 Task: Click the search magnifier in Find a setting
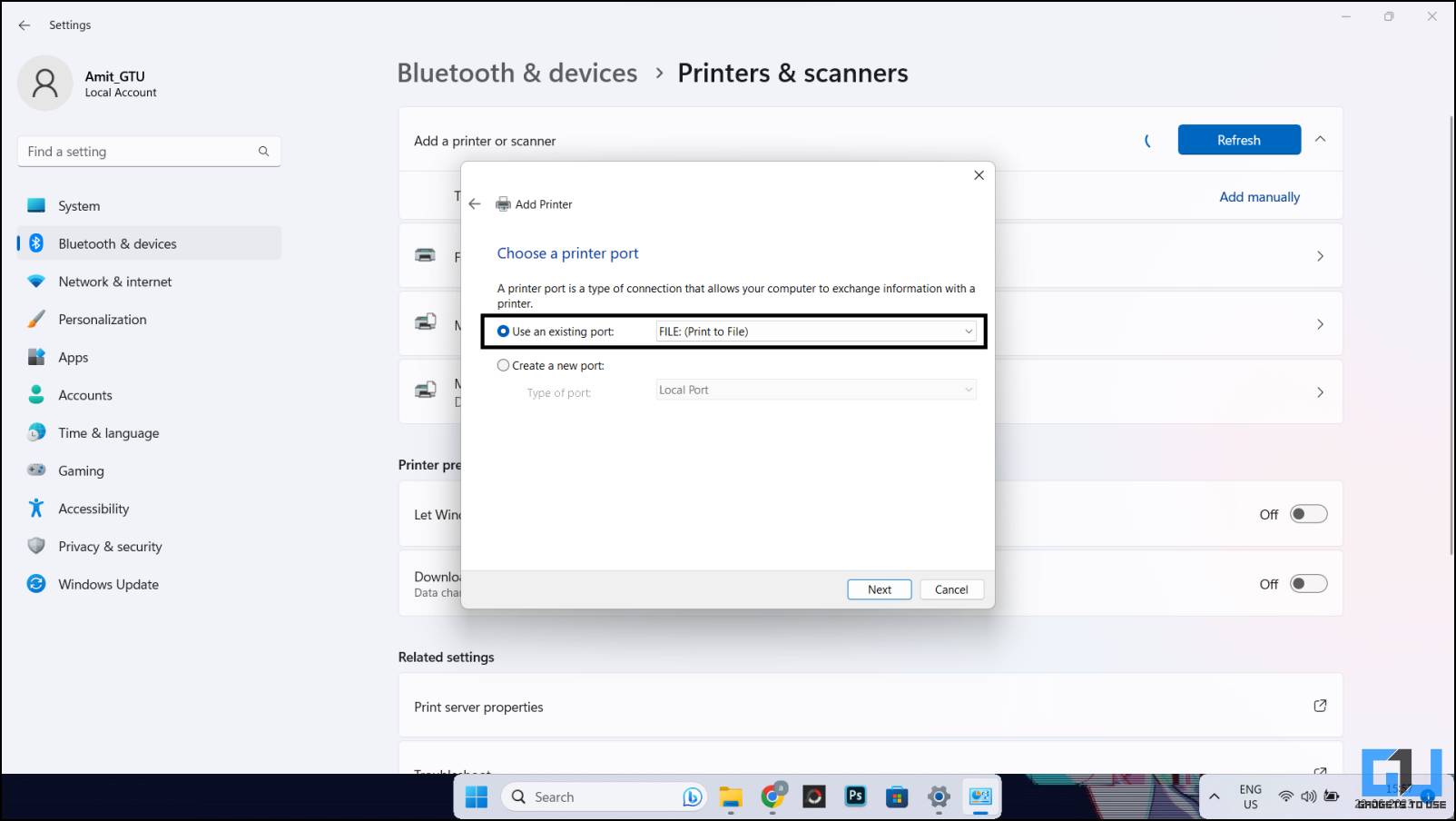pyautogui.click(x=263, y=152)
